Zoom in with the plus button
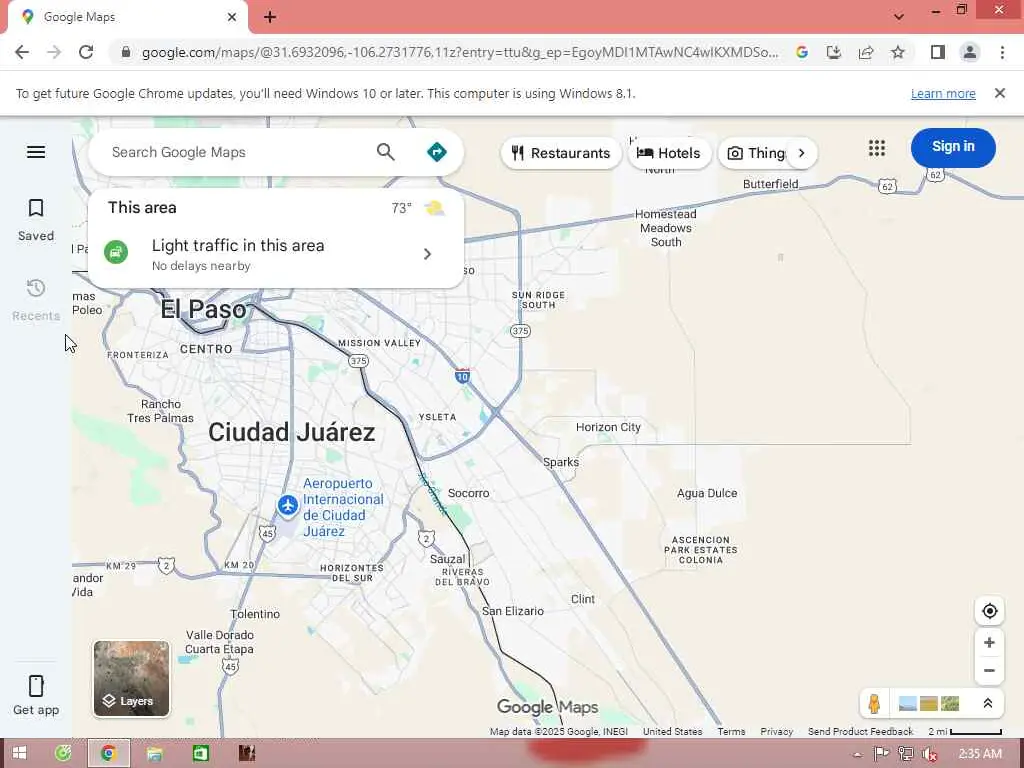This screenshot has height=768, width=1024. tap(989, 643)
